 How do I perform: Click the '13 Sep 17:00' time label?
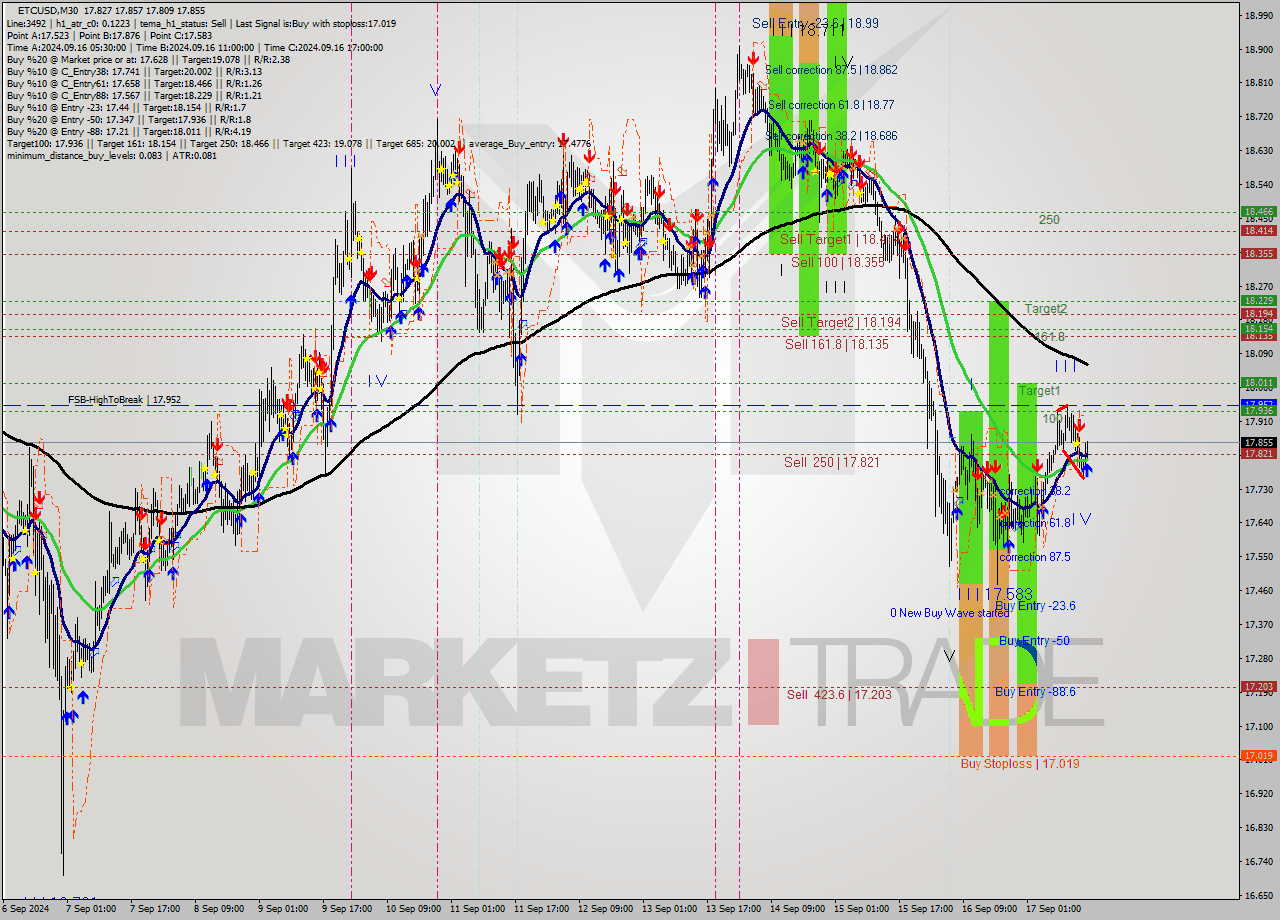731,909
